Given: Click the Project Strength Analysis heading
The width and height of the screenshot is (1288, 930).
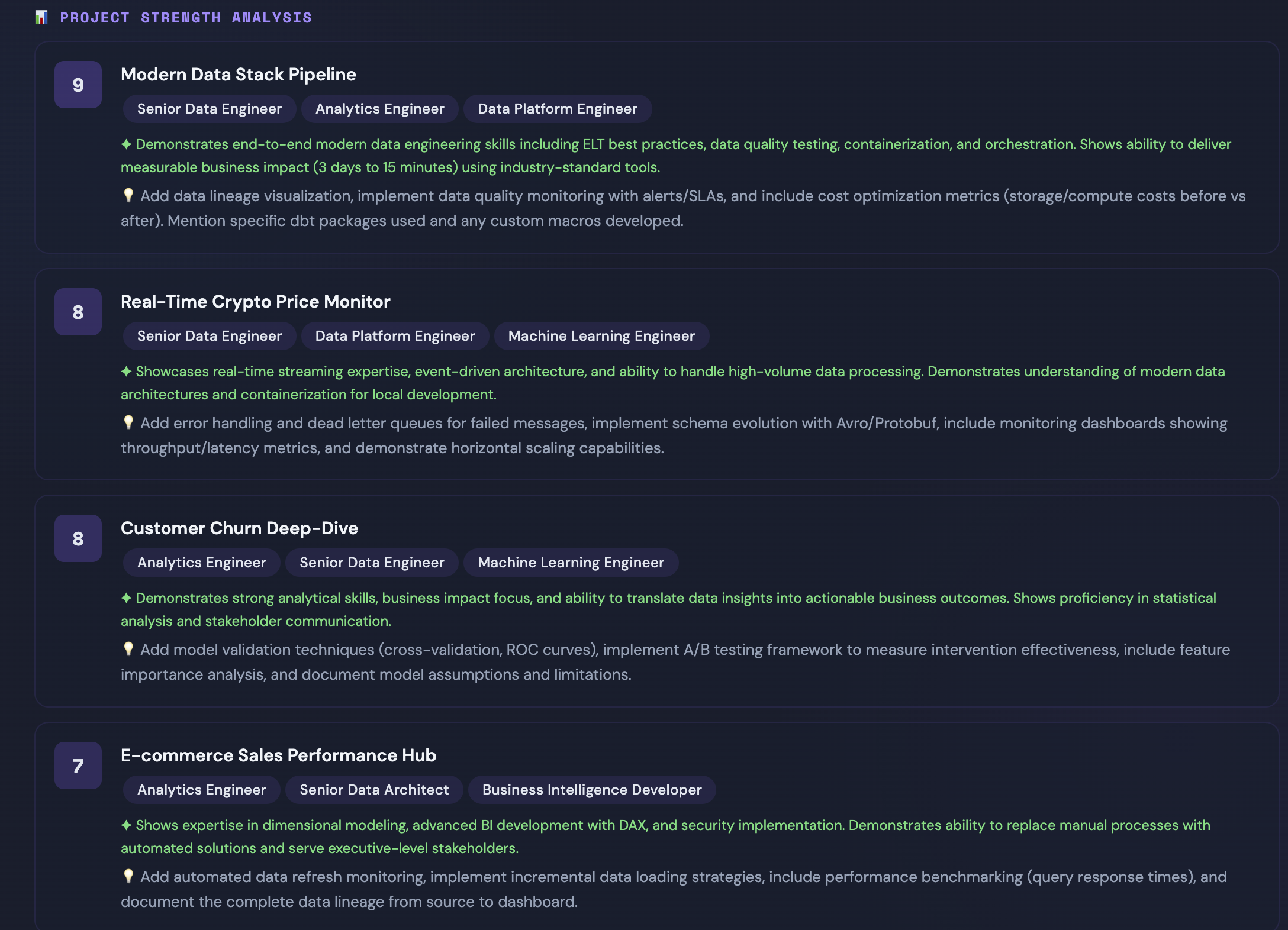Looking at the screenshot, I should 186,18.
